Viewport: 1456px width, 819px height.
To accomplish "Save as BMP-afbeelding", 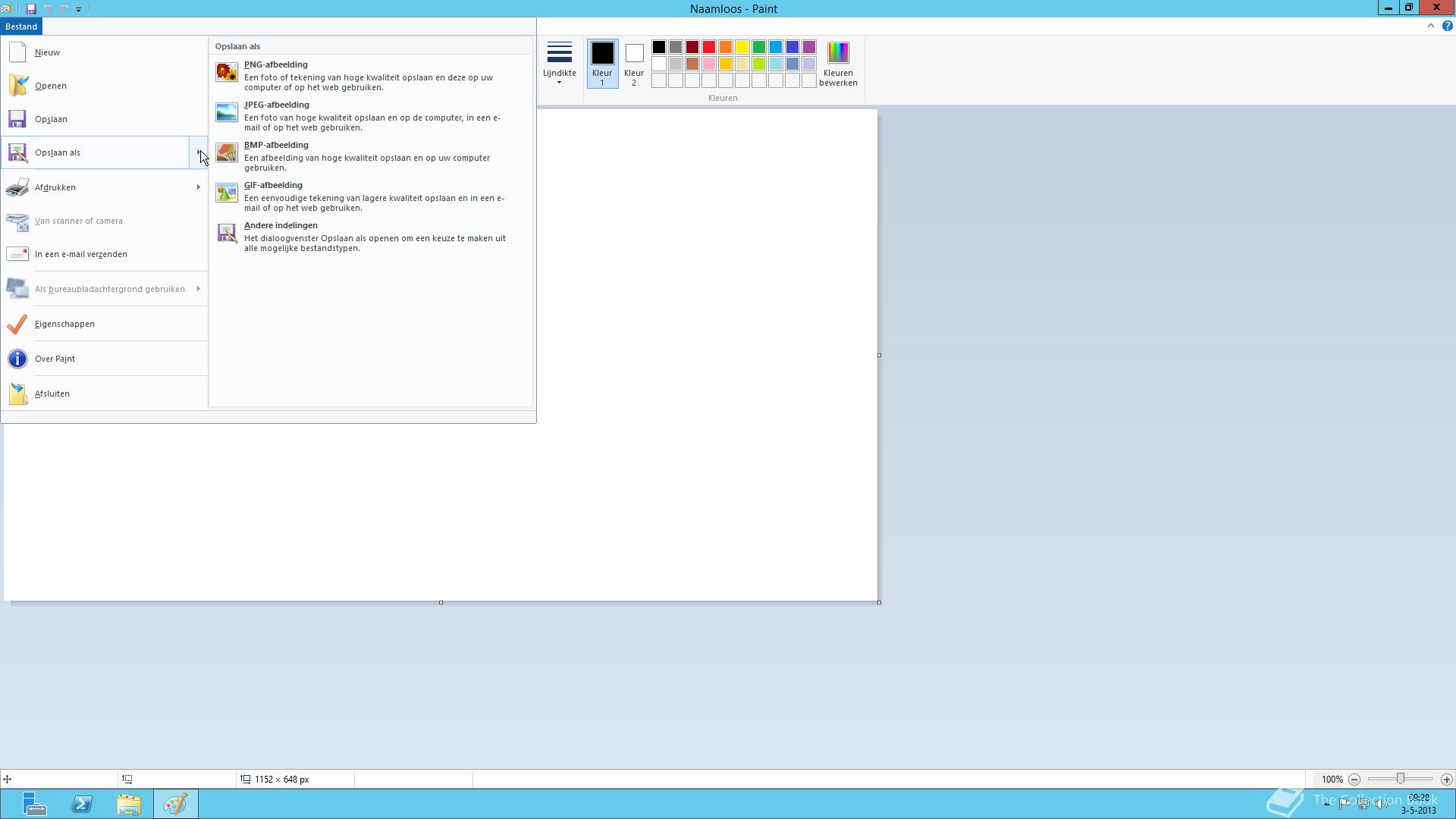I will pos(371,155).
